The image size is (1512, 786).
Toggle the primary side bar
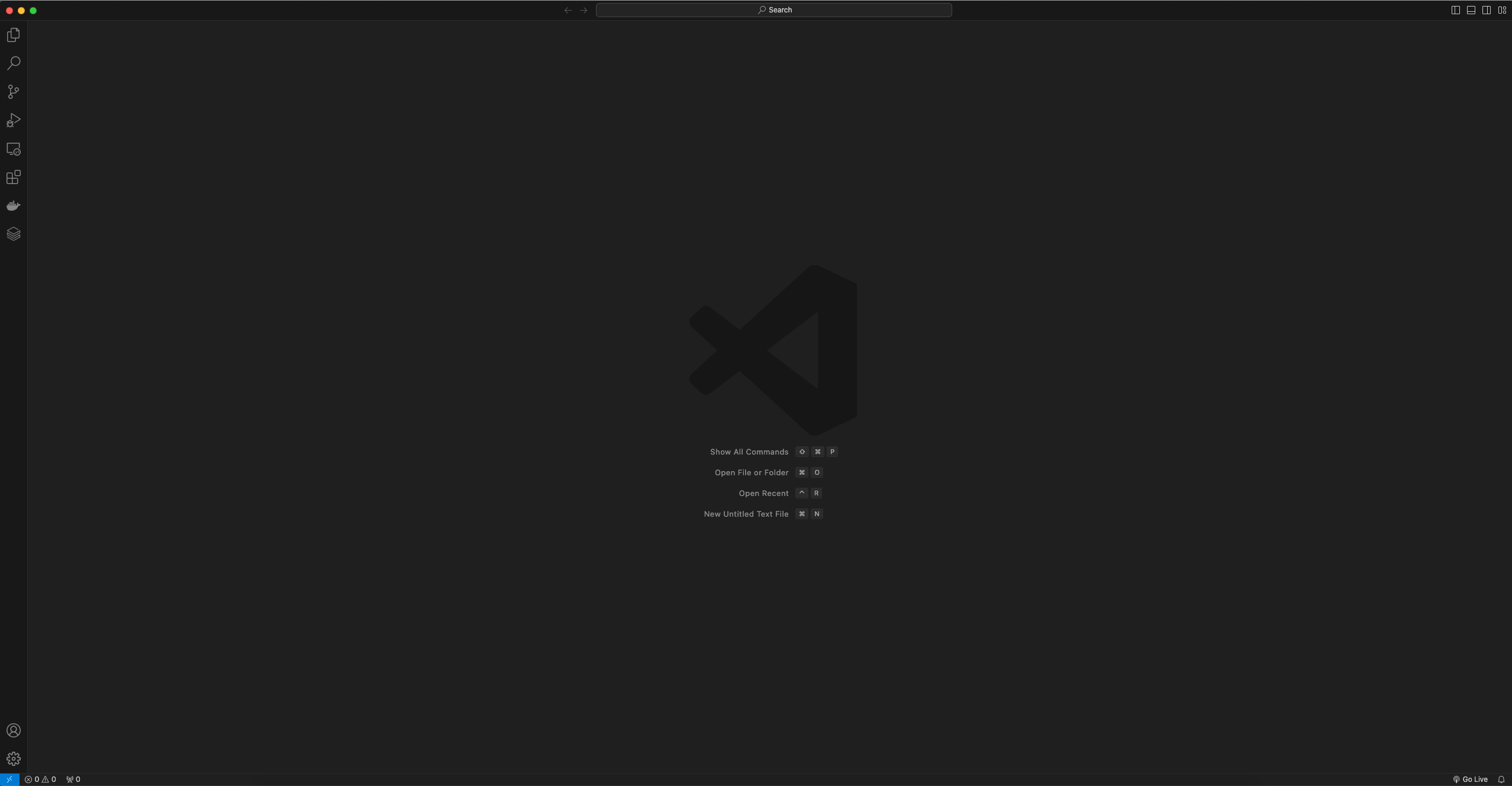1456,10
